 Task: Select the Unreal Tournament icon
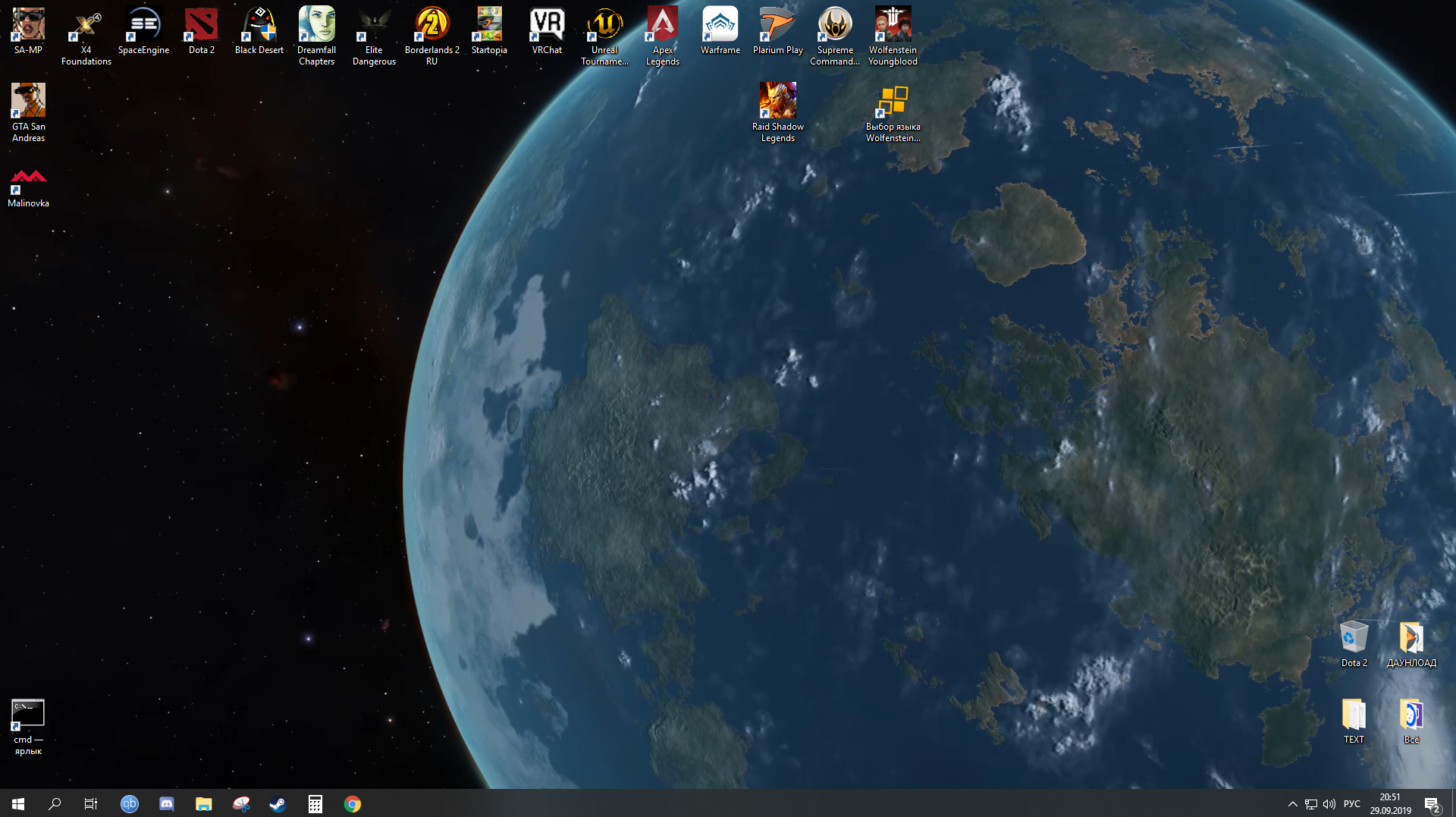[x=604, y=36]
